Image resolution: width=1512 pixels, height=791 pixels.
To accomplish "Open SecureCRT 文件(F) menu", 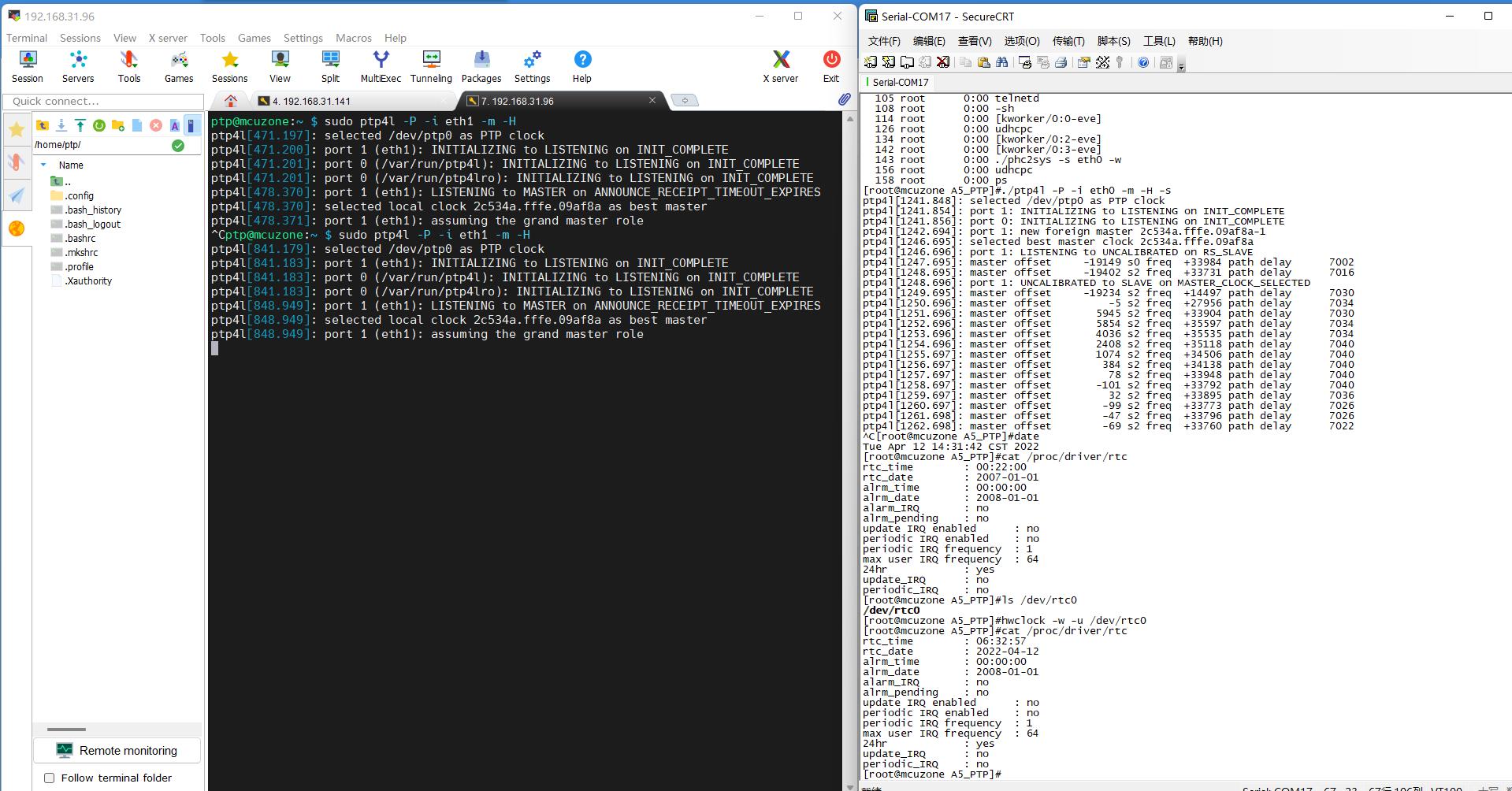I will click(884, 41).
